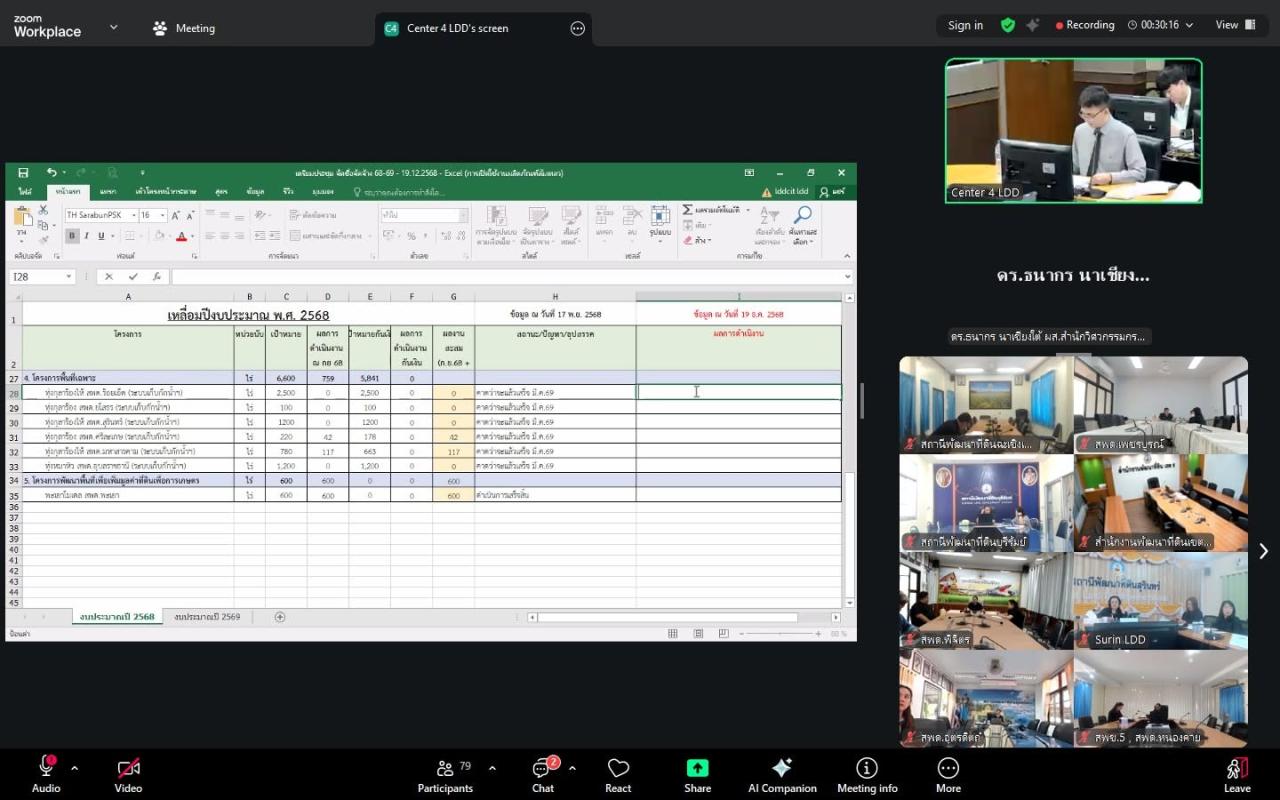Switch to the Meeting tab

[184, 28]
